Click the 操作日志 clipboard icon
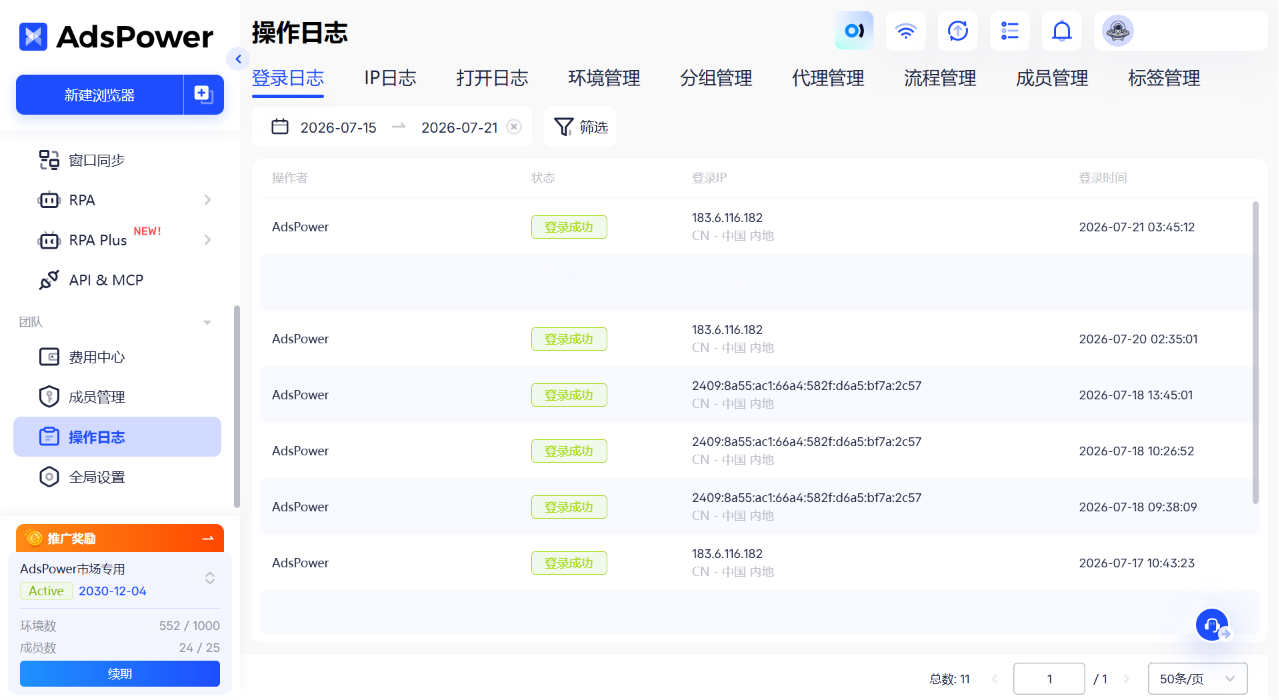 pos(49,437)
